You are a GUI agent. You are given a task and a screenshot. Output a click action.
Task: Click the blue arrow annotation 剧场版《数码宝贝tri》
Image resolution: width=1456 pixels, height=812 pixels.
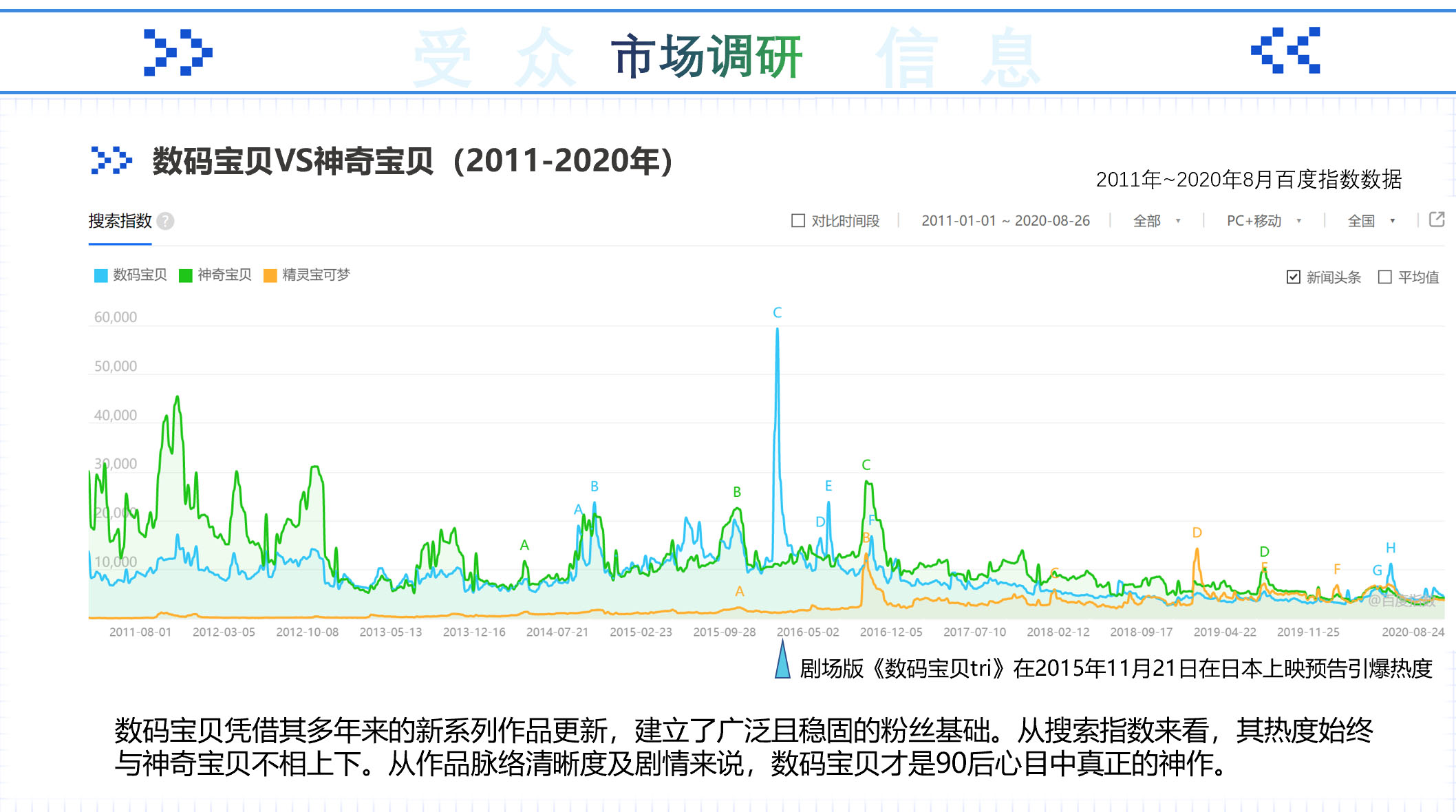point(782,659)
